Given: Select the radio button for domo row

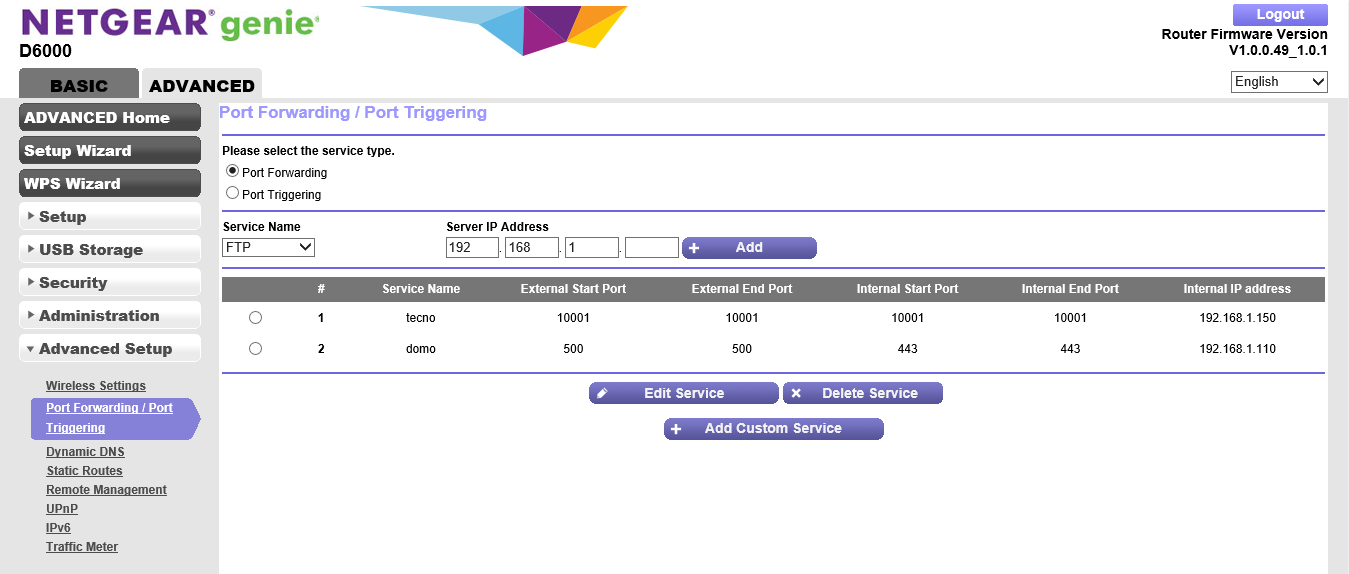Looking at the screenshot, I should click(255, 349).
